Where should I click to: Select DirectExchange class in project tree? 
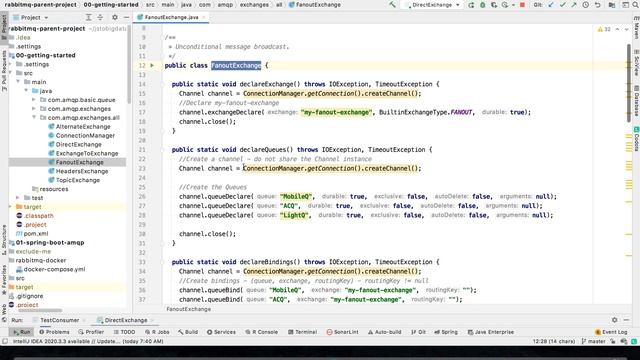[x=78, y=144]
